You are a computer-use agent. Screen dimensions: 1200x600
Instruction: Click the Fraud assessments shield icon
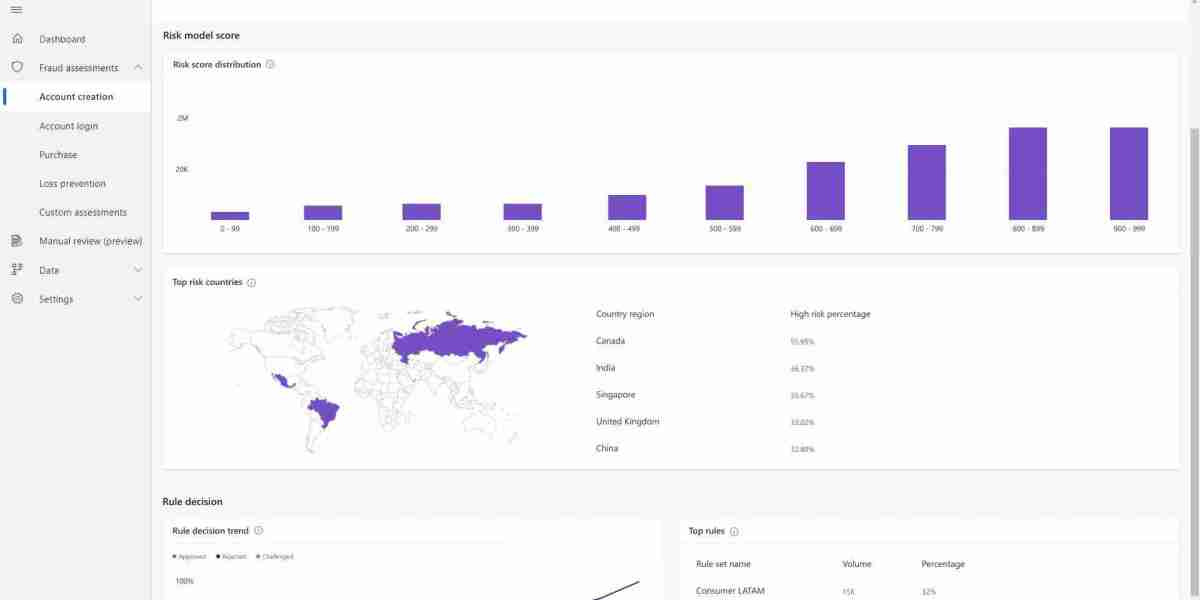(17, 68)
